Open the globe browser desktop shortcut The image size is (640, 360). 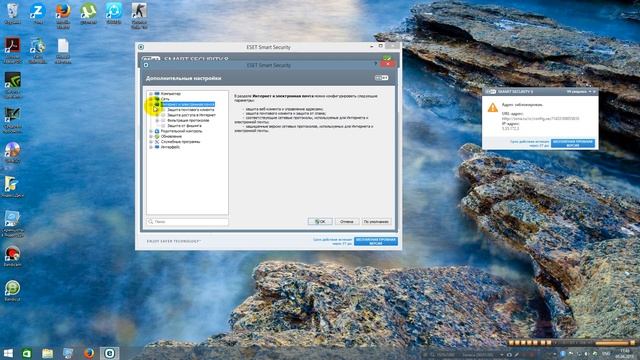38,49
